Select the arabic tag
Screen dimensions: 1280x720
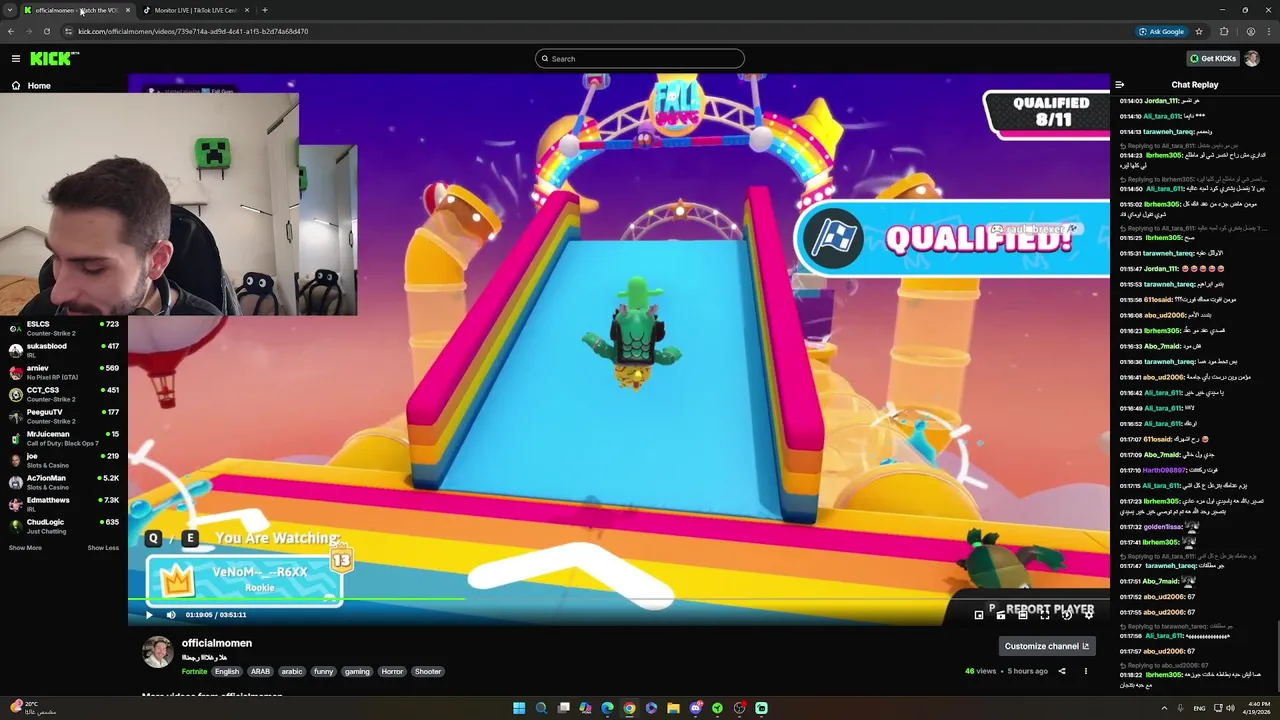point(292,672)
